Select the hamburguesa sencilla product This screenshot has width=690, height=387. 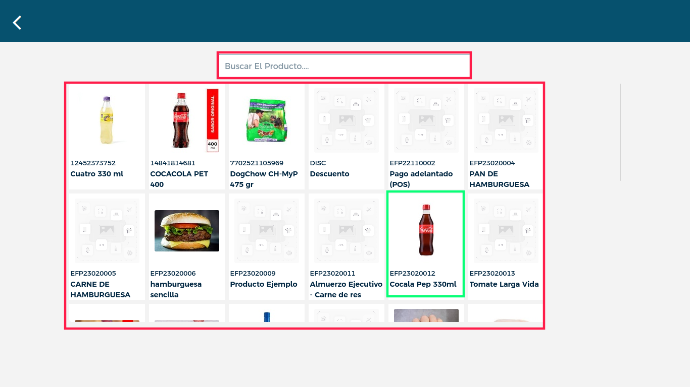[187, 247]
